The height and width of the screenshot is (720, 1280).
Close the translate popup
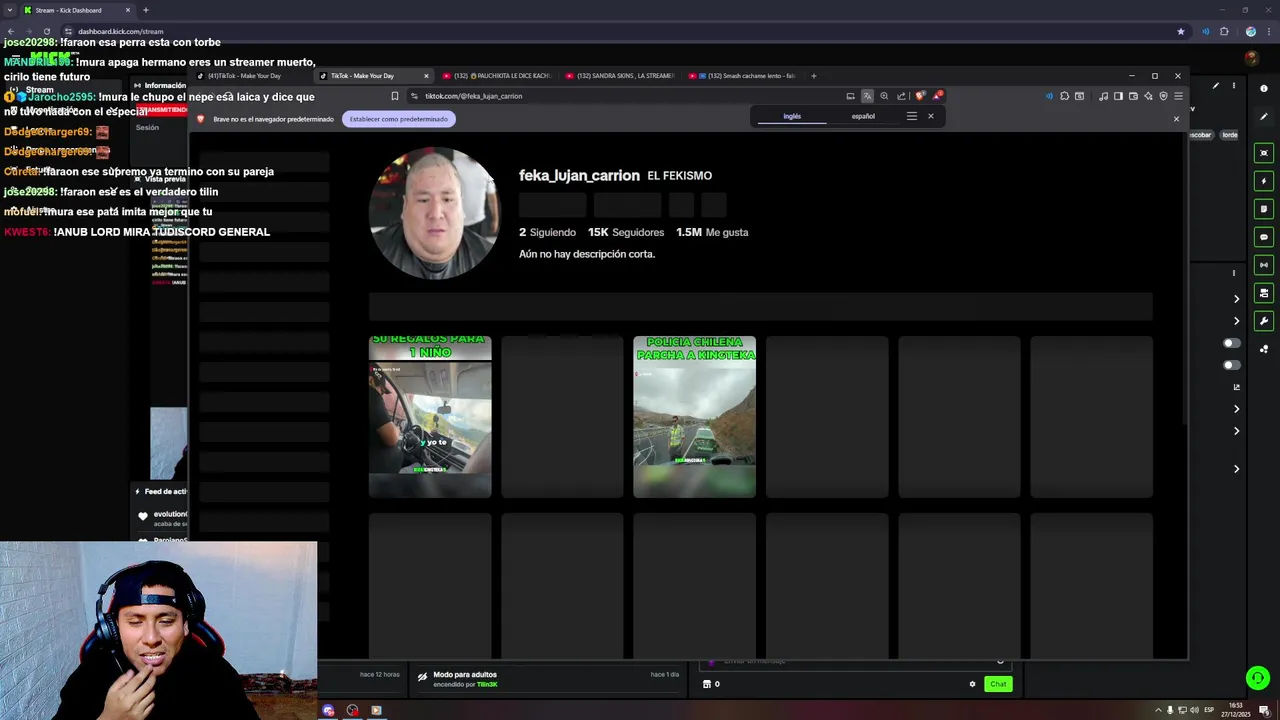(930, 116)
